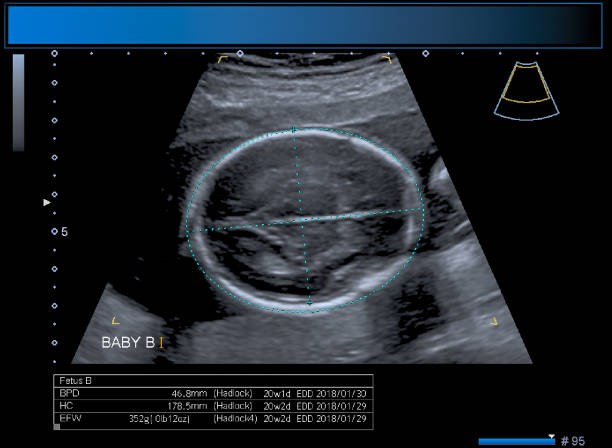Click the small square below the EFW label
This screenshot has width=612, height=448.
click(57, 426)
